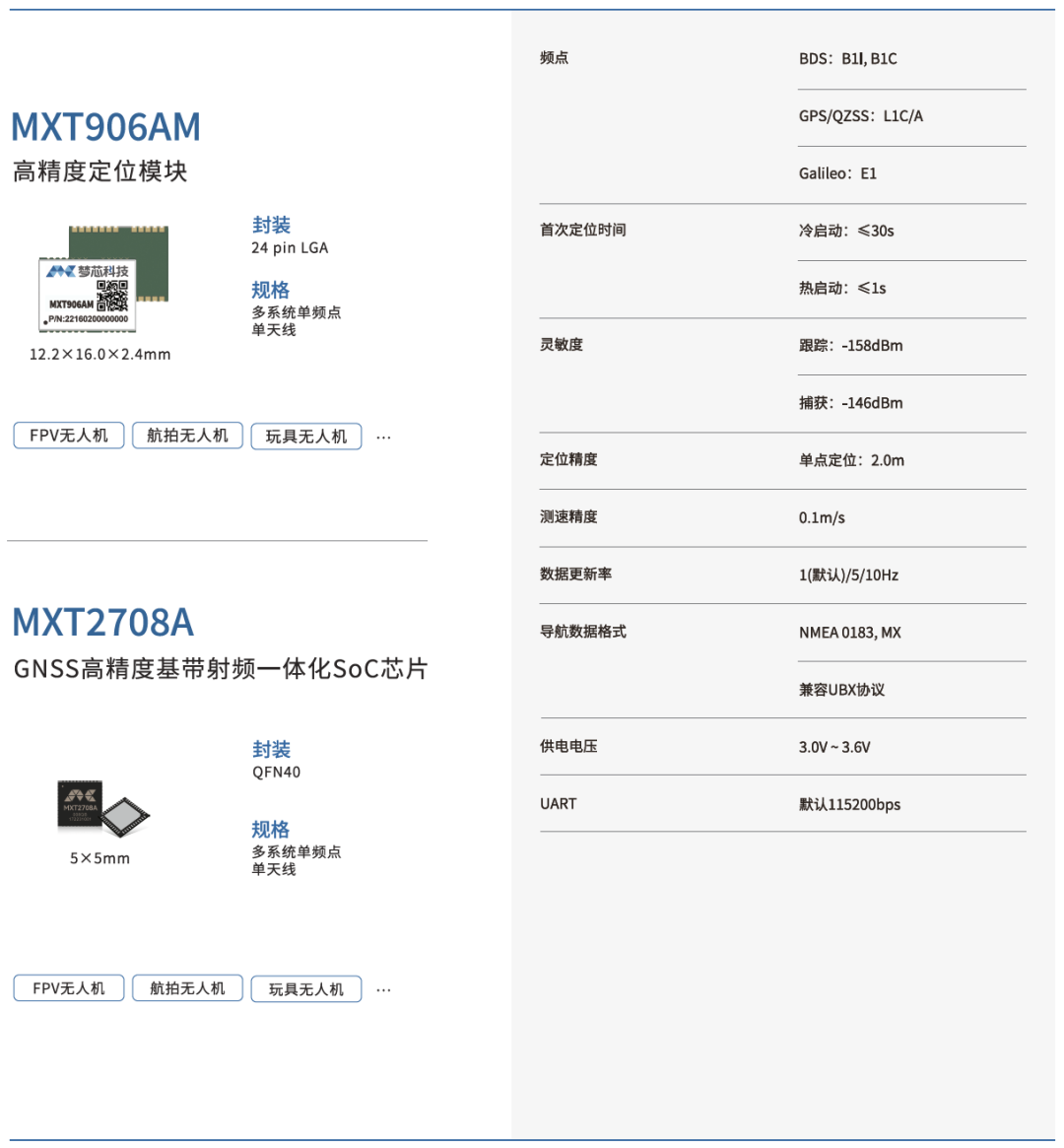Click the 3.0V ~ 3.6V value
The height and width of the screenshot is (1148, 1064).
tap(835, 747)
